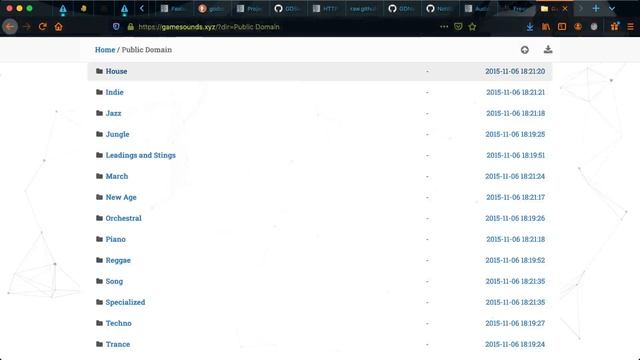Image resolution: width=640 pixels, height=360 pixels.
Task: Click the Public Domain breadcrumb text
Action: pos(147,50)
